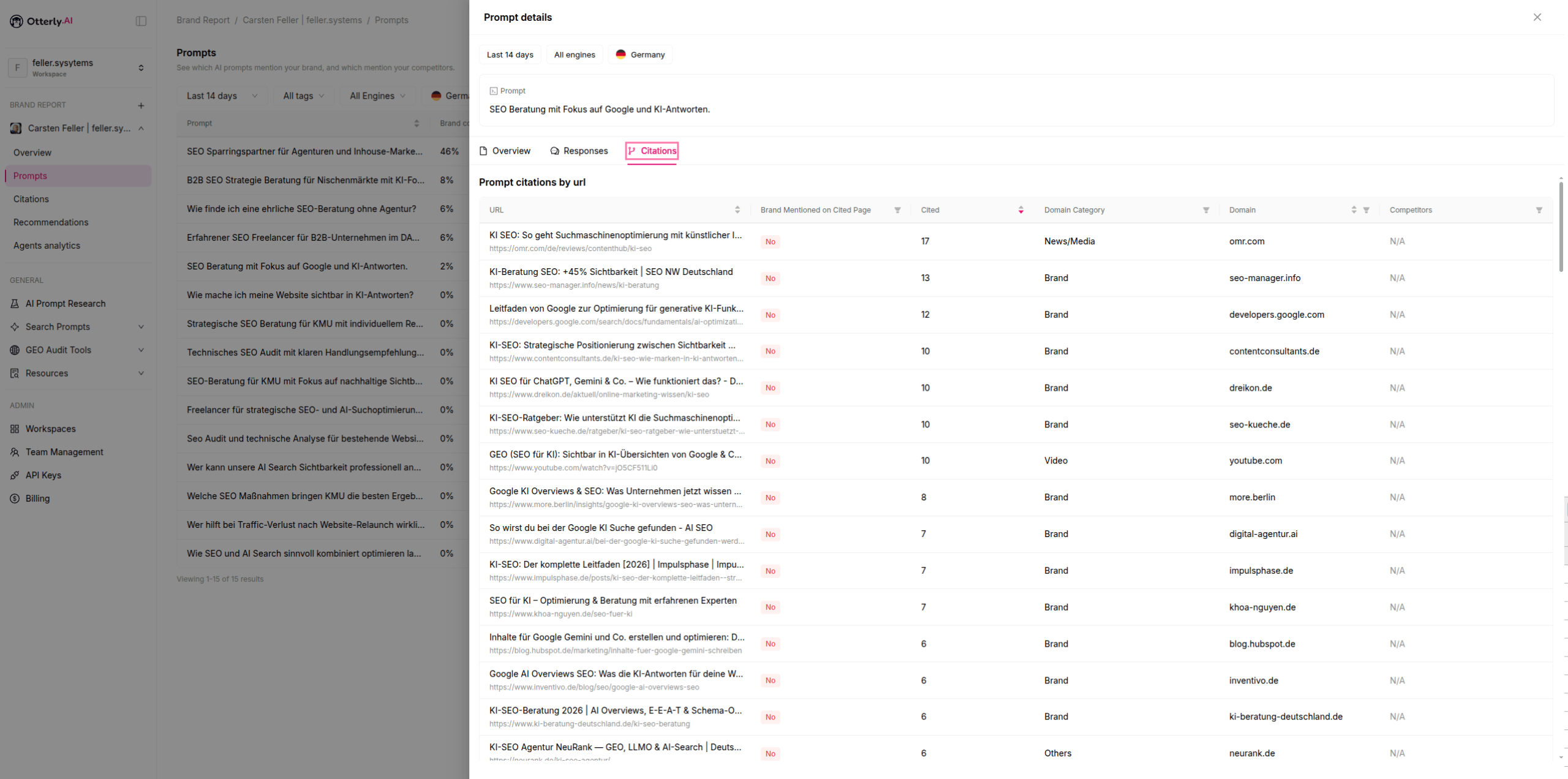Switch to the Overview tab in Prompt details
1568x779 pixels.
[x=505, y=151]
